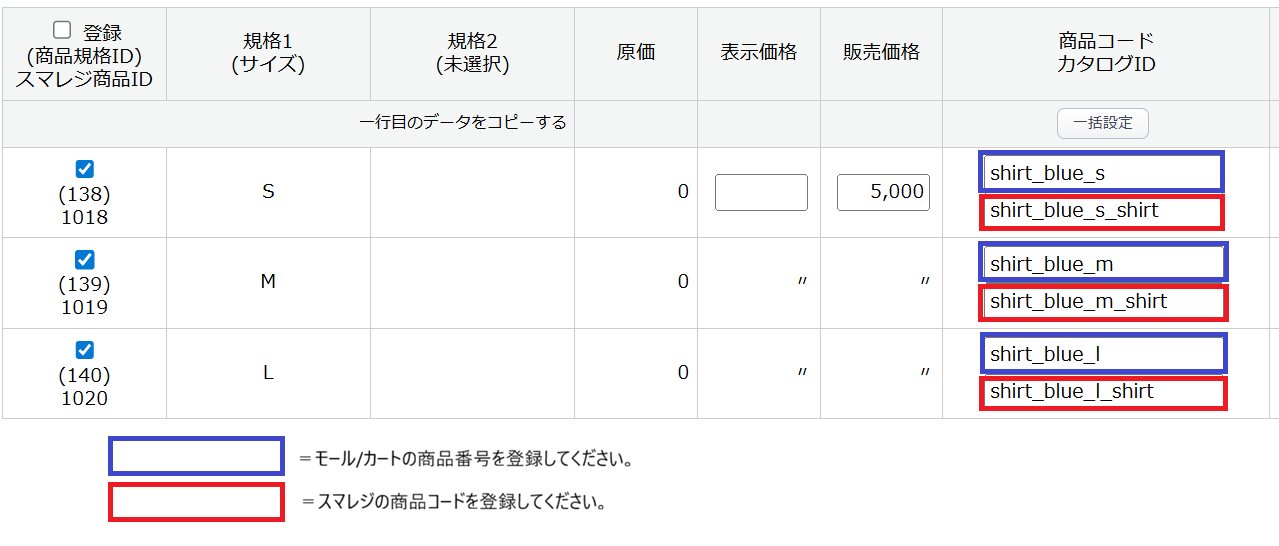The height and width of the screenshot is (546, 1279).
Task: Click the red legend box for スマレジ
Action: click(196, 502)
